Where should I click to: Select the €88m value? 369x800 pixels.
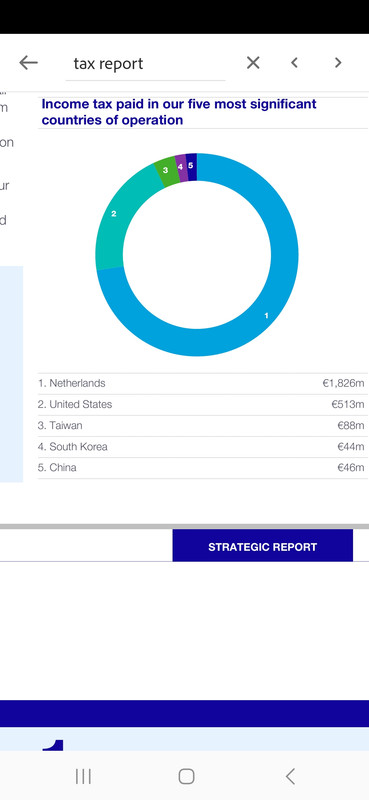click(x=351, y=426)
